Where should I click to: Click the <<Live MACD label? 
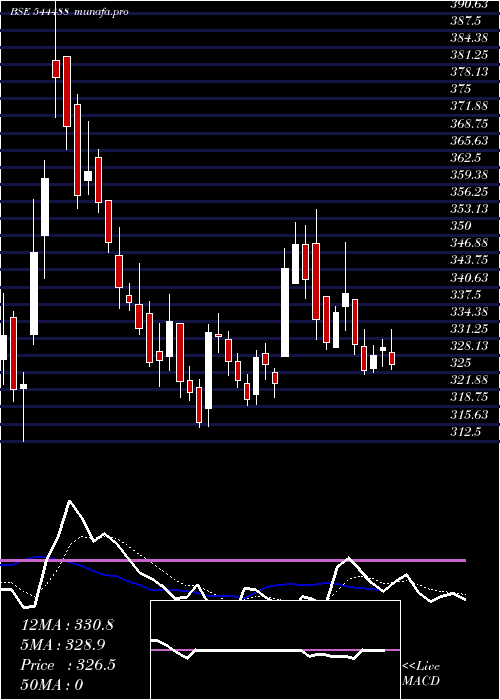(x=421, y=674)
